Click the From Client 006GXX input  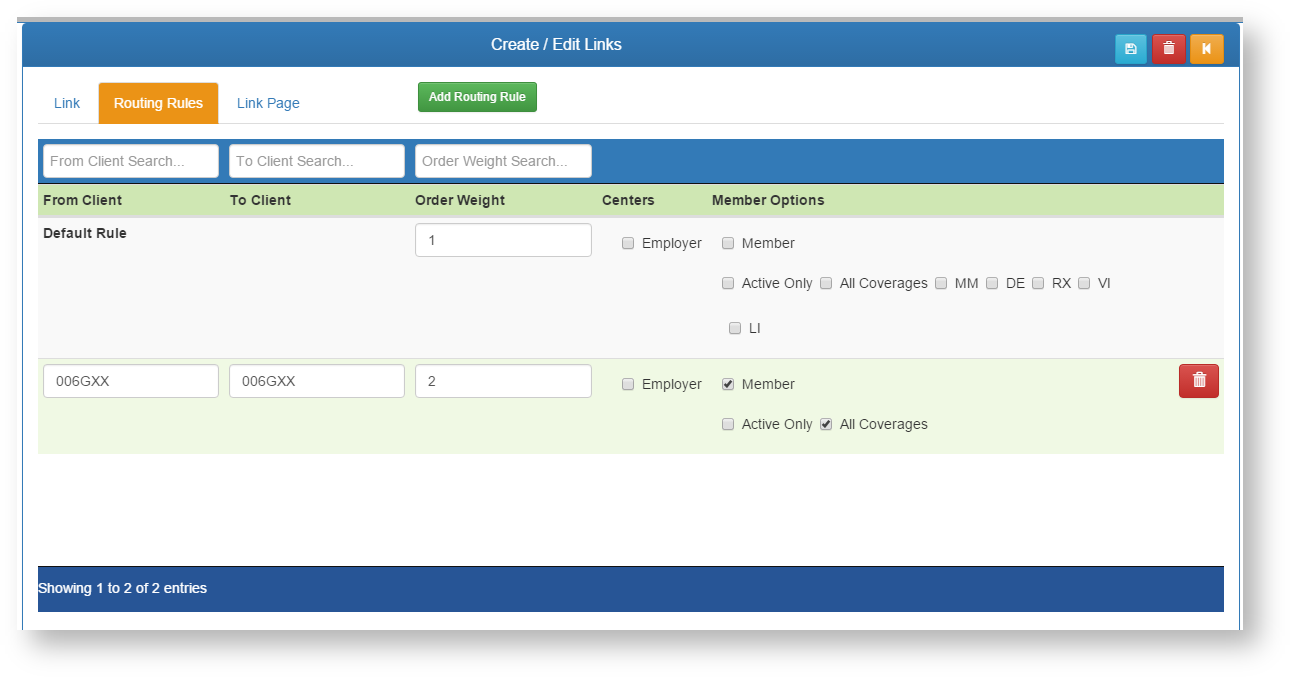click(131, 381)
